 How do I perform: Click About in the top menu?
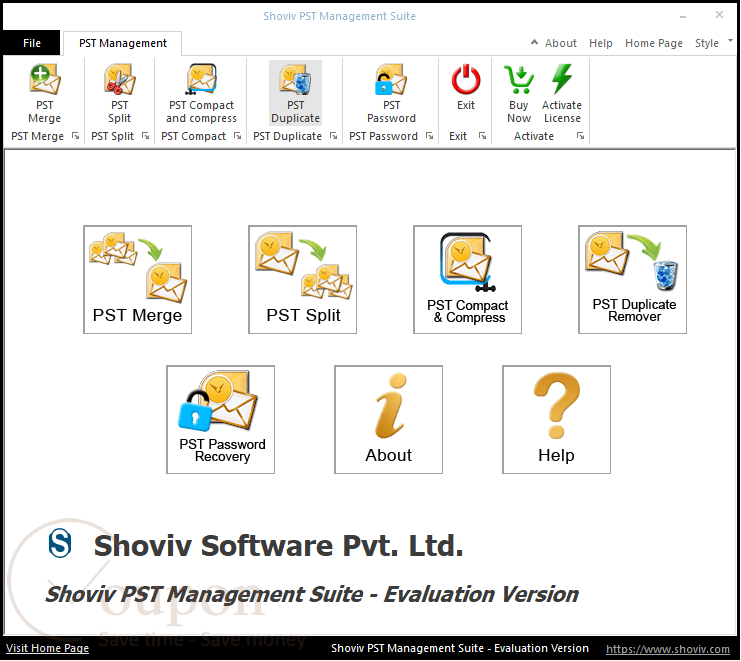560,43
